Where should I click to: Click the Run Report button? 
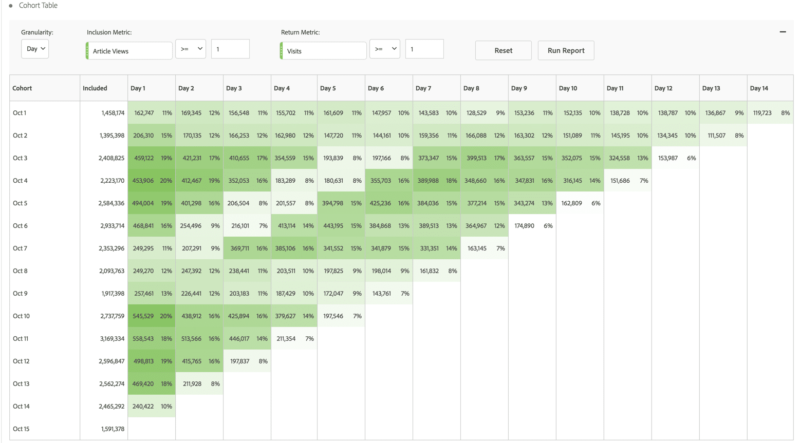[566, 51]
